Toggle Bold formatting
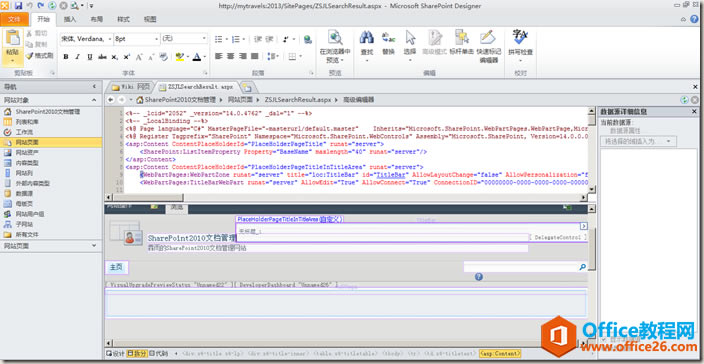Image resolution: width=704 pixels, height=364 pixels. coord(66,57)
